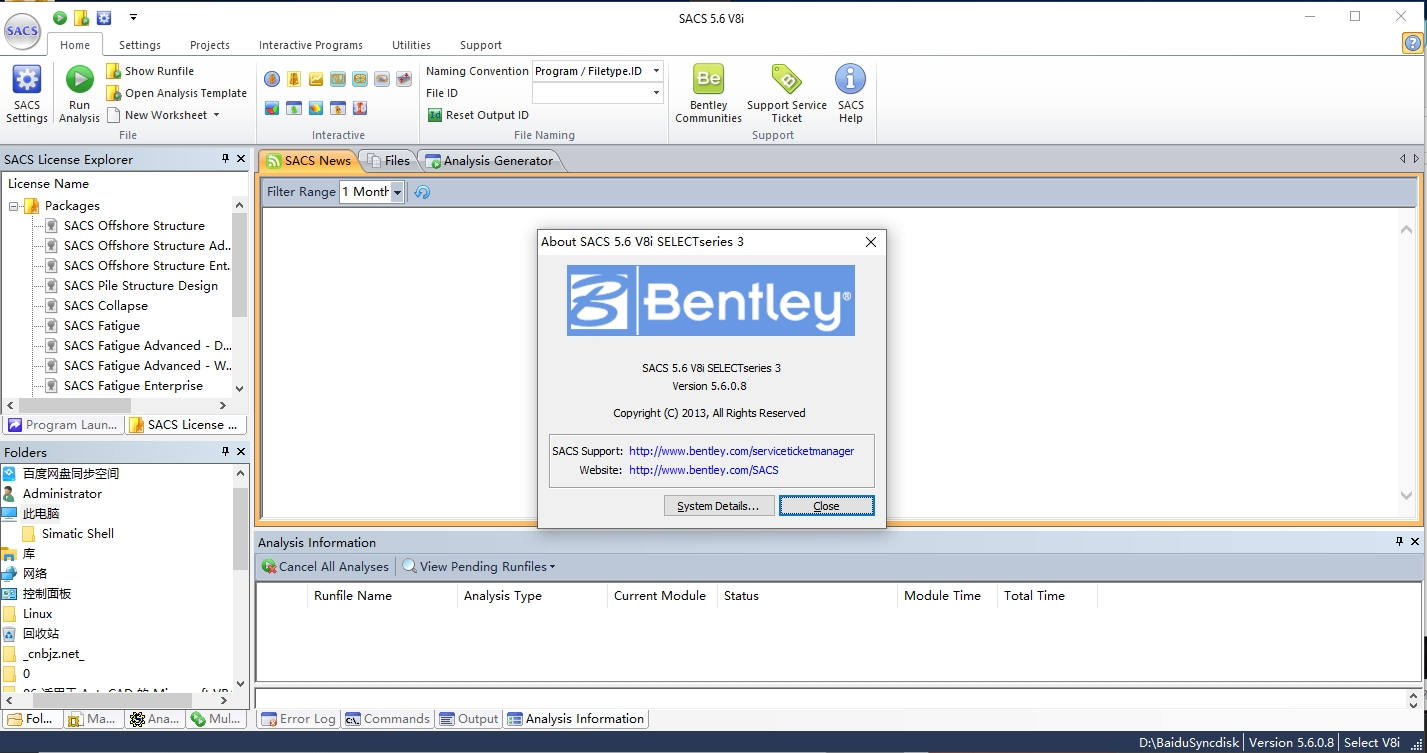Pin the SACS License Explorer panel
The image size is (1427, 753).
pyautogui.click(x=225, y=159)
